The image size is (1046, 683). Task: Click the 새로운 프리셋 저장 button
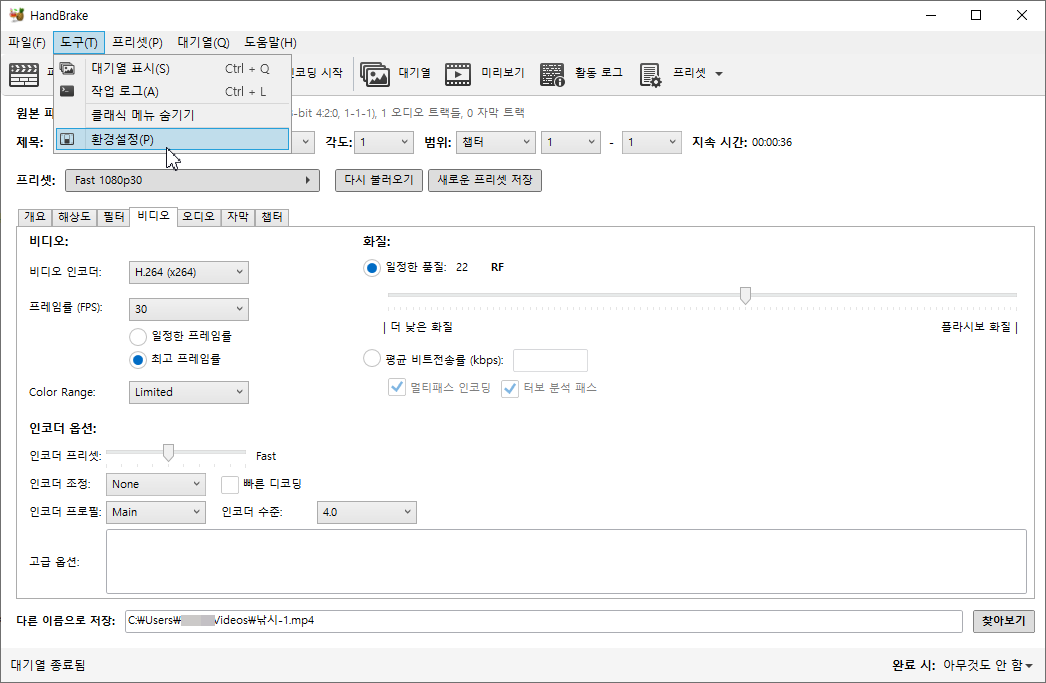485,180
